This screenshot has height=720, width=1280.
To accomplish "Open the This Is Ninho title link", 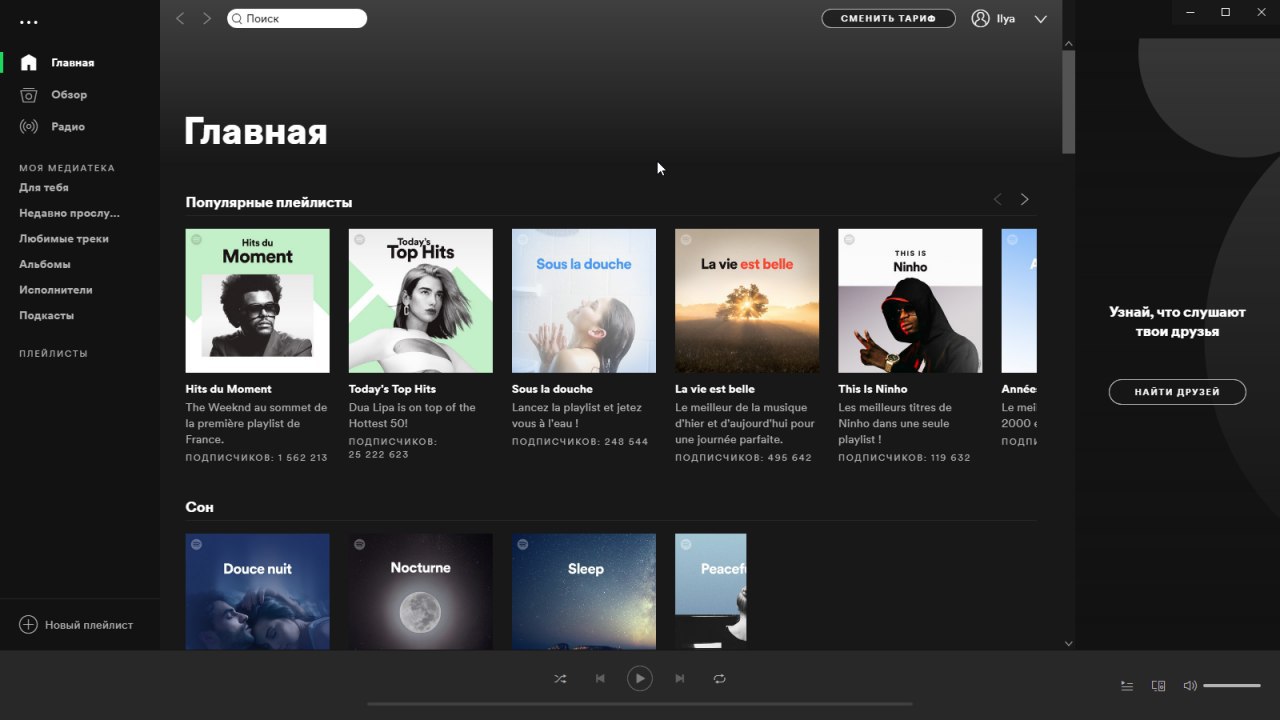I will coord(873,389).
